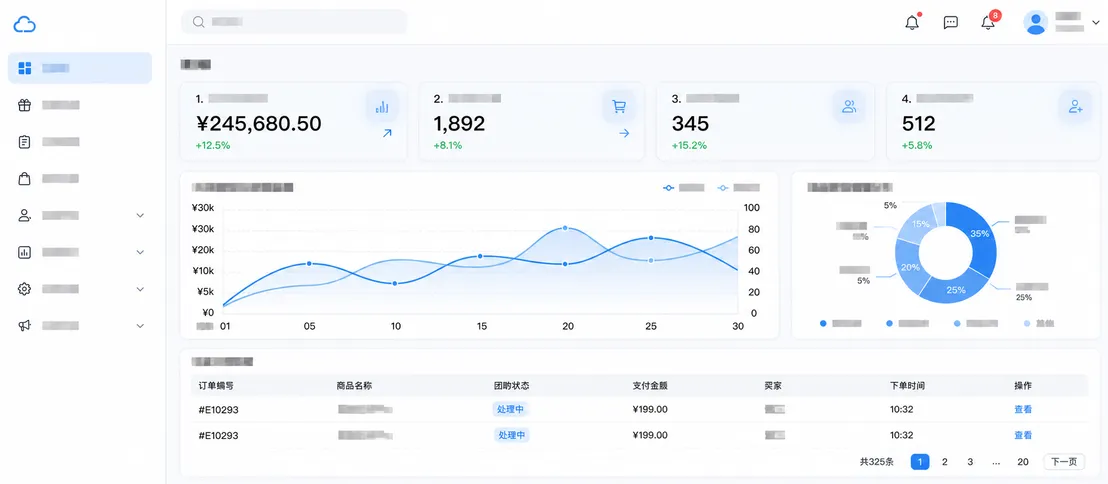Open the bell showing badge 8

click(989, 22)
